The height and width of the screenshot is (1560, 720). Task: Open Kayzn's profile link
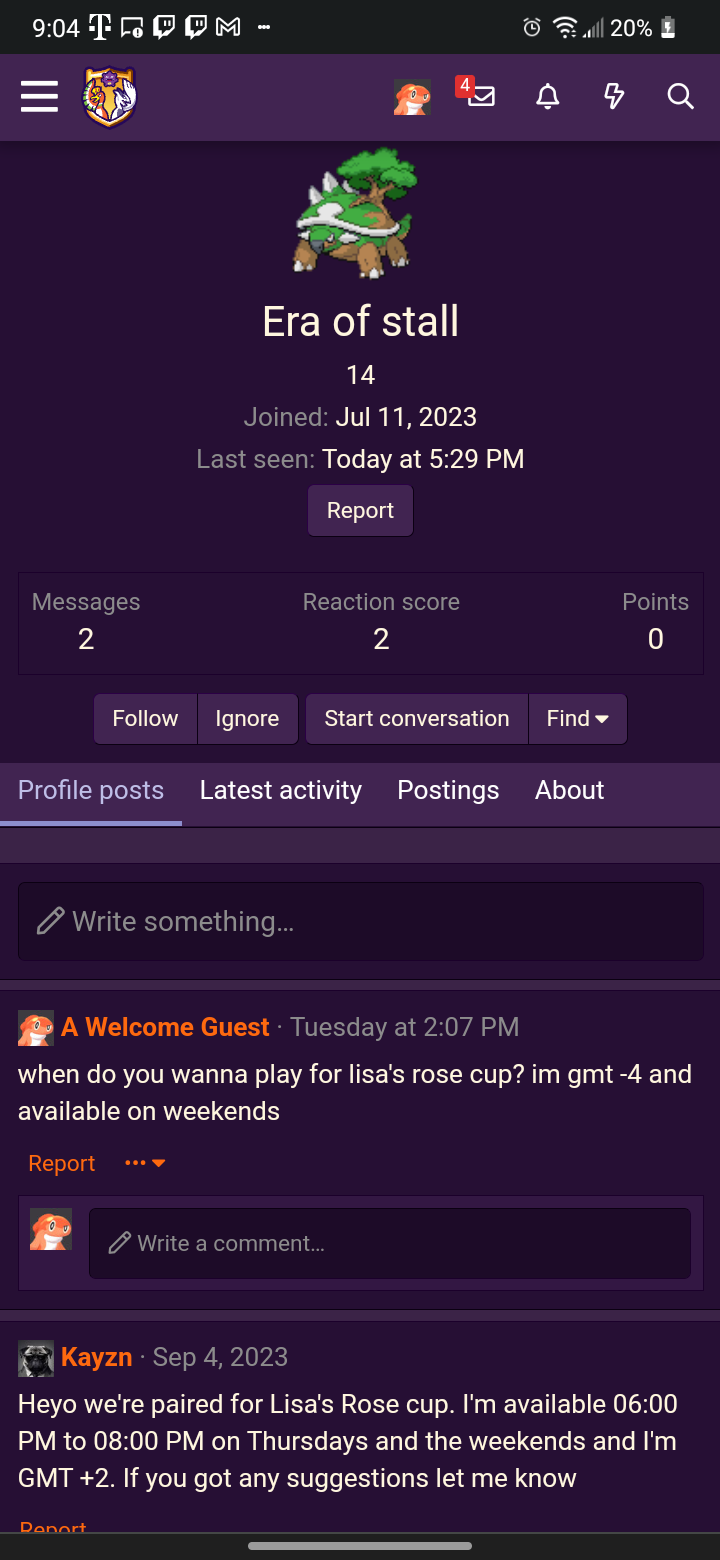[97, 1357]
